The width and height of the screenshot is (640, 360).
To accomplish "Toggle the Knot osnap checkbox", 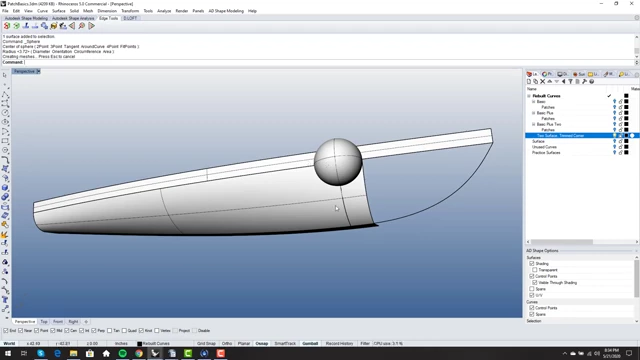I will [x=141, y=331].
